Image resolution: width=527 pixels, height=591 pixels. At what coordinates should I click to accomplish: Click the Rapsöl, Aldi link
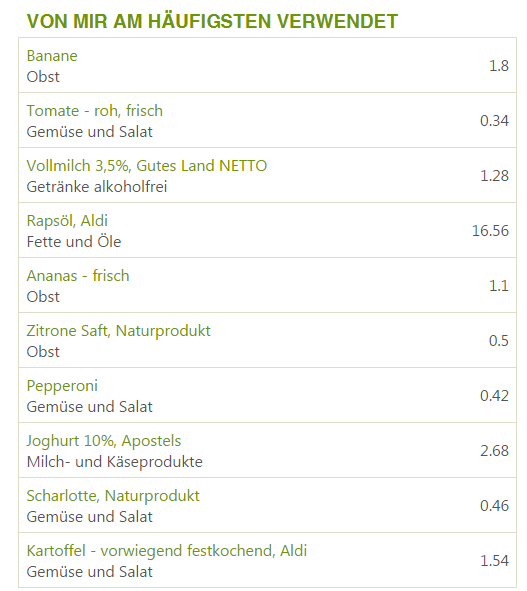67,221
